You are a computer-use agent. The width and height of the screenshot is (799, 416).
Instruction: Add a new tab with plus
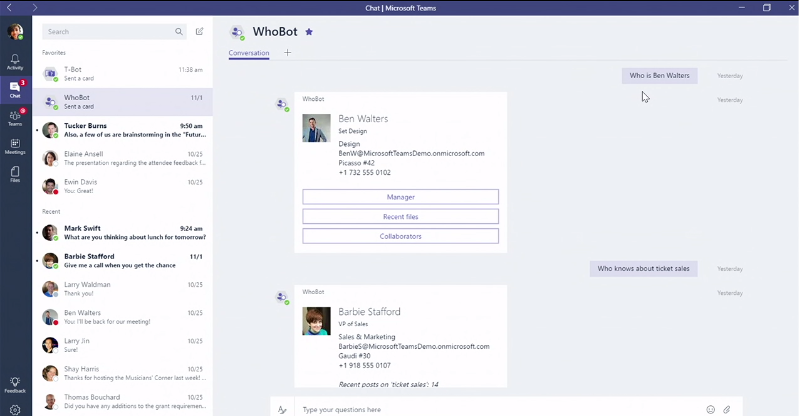point(288,52)
